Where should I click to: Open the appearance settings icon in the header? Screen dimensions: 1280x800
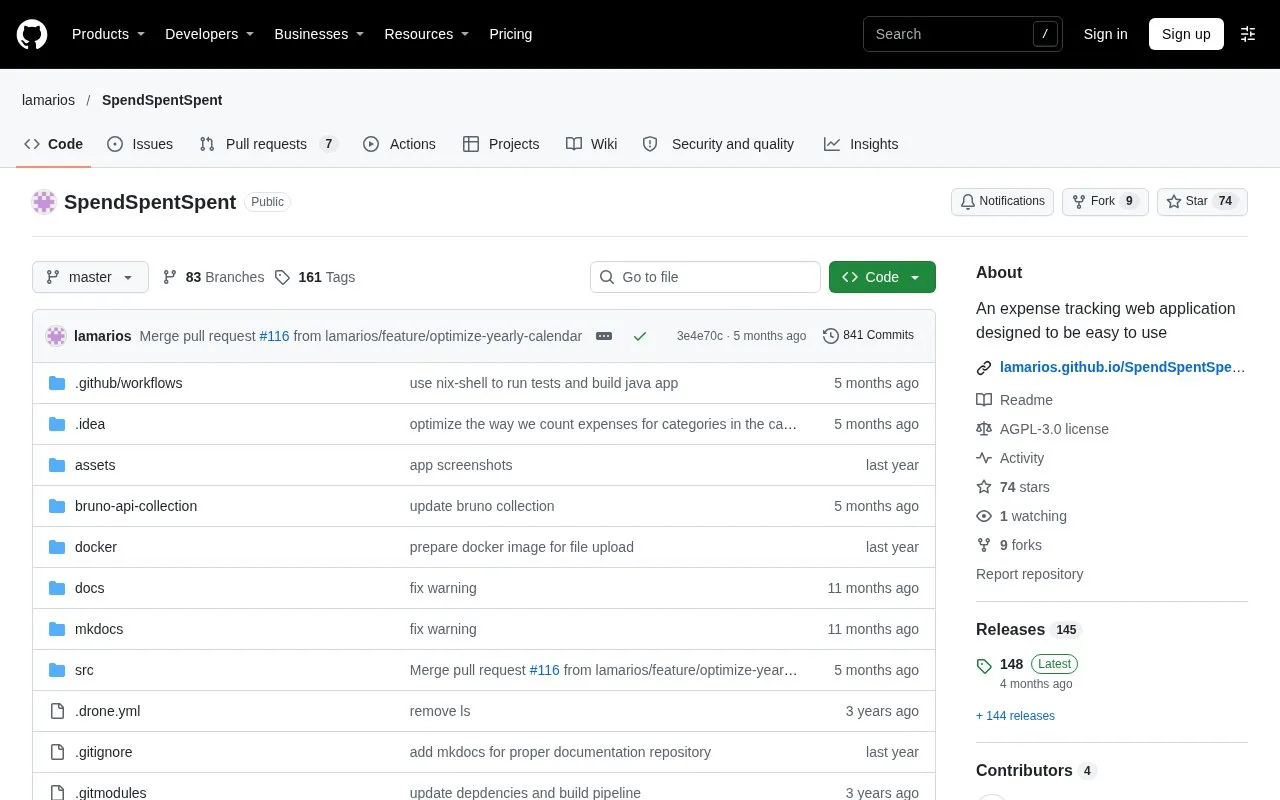pos(1248,34)
